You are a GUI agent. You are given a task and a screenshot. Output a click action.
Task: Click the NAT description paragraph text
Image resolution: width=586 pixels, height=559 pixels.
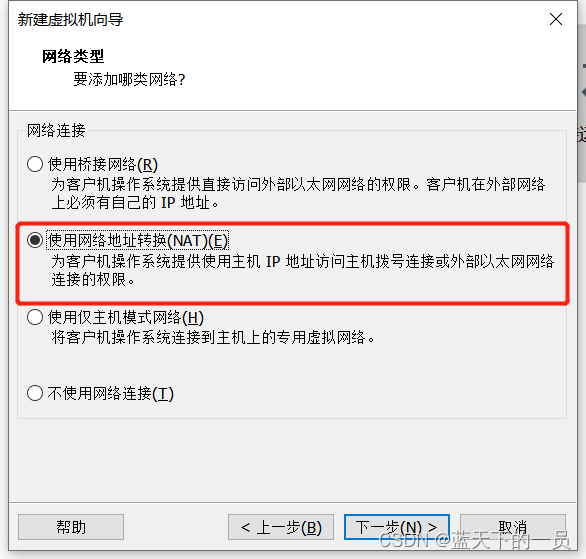[x=303, y=270]
